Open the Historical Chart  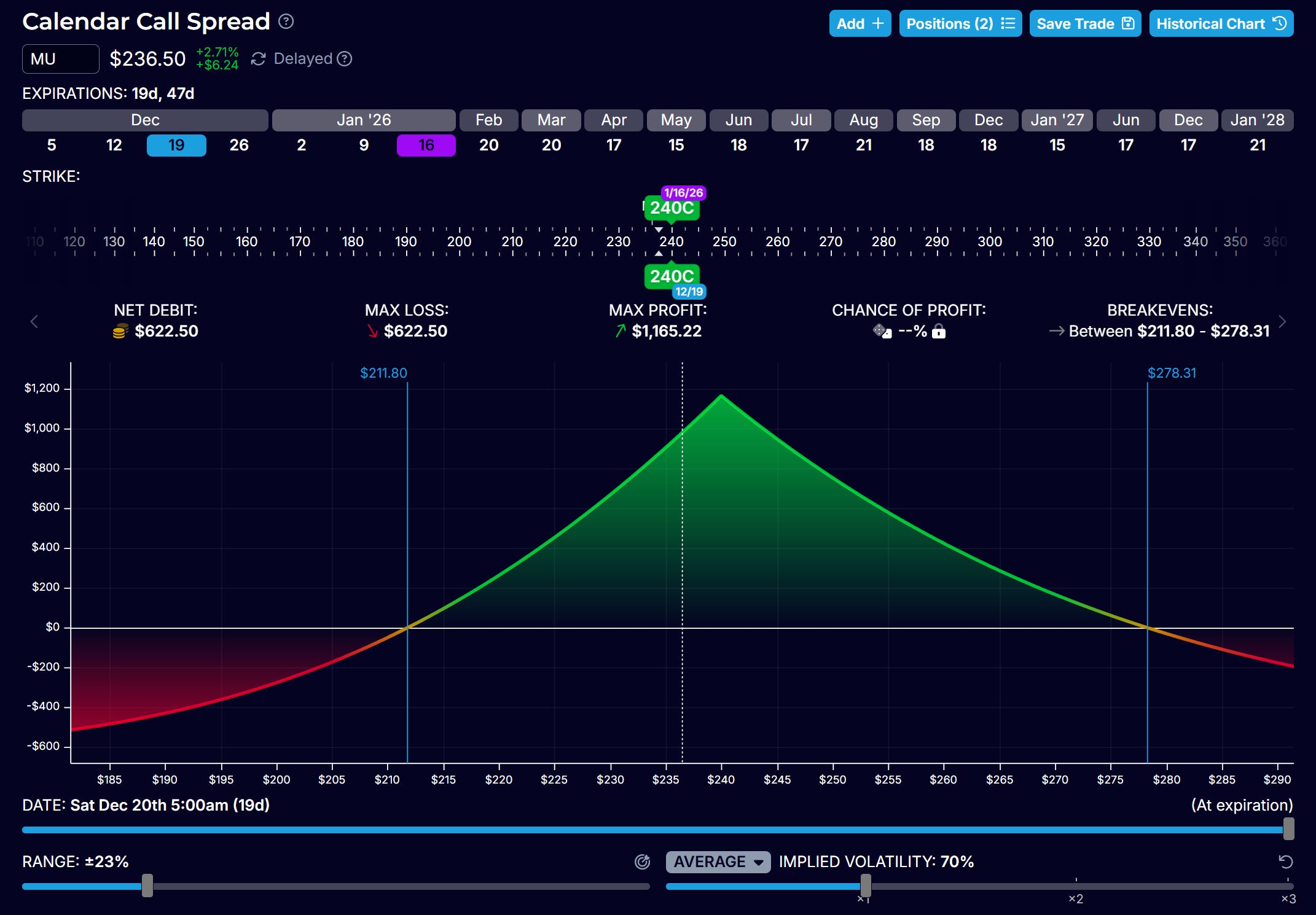click(x=1221, y=24)
